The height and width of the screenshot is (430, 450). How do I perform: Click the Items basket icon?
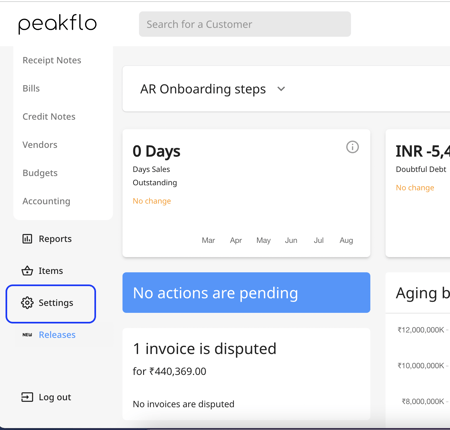(x=27, y=271)
